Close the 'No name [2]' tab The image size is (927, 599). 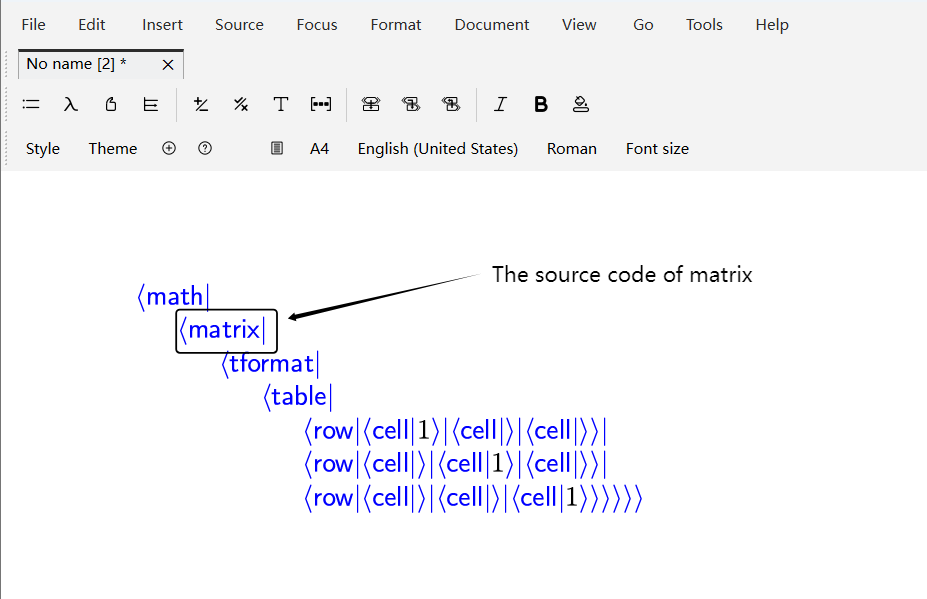click(x=168, y=64)
